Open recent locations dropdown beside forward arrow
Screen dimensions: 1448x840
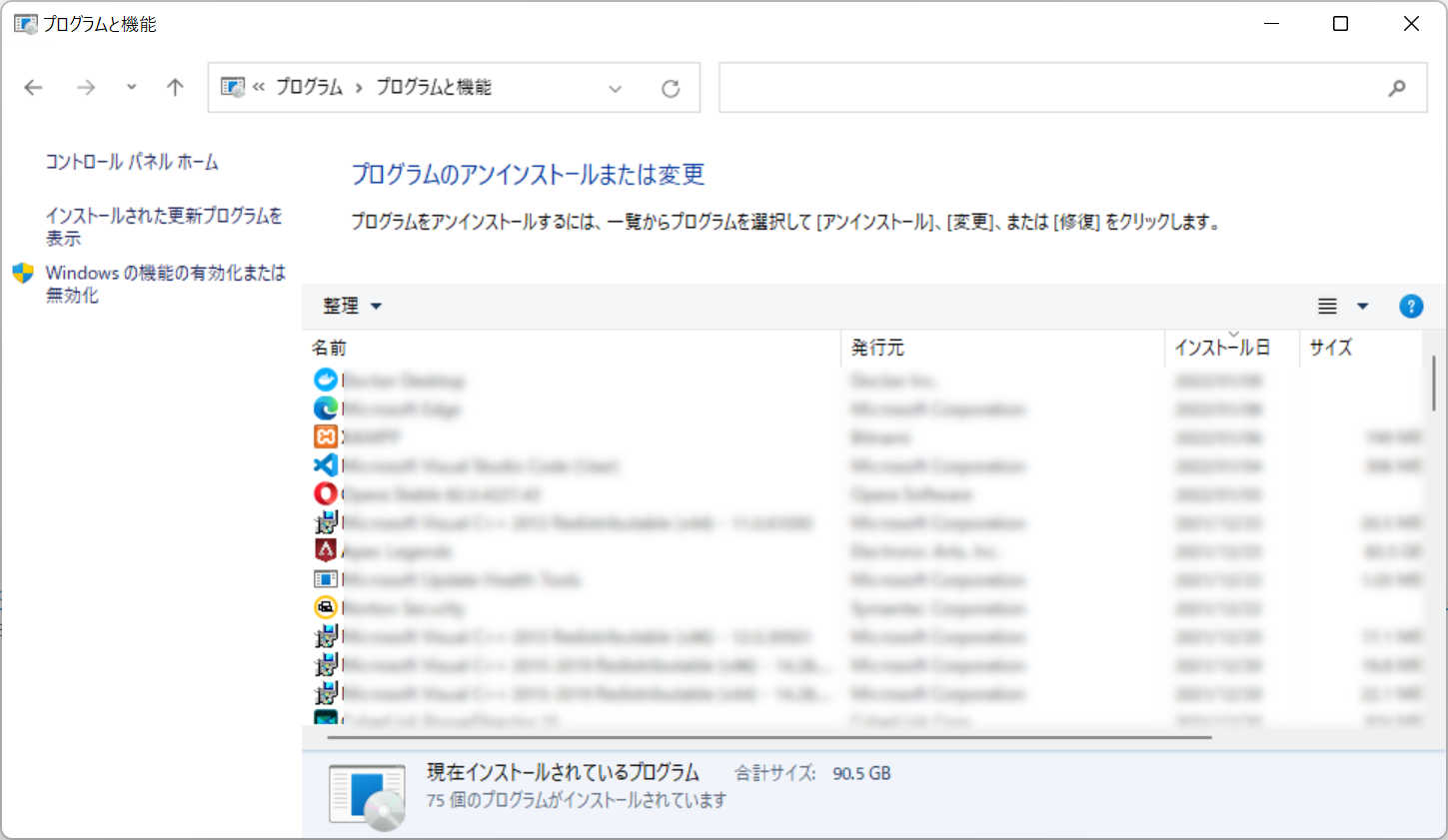tap(131, 88)
